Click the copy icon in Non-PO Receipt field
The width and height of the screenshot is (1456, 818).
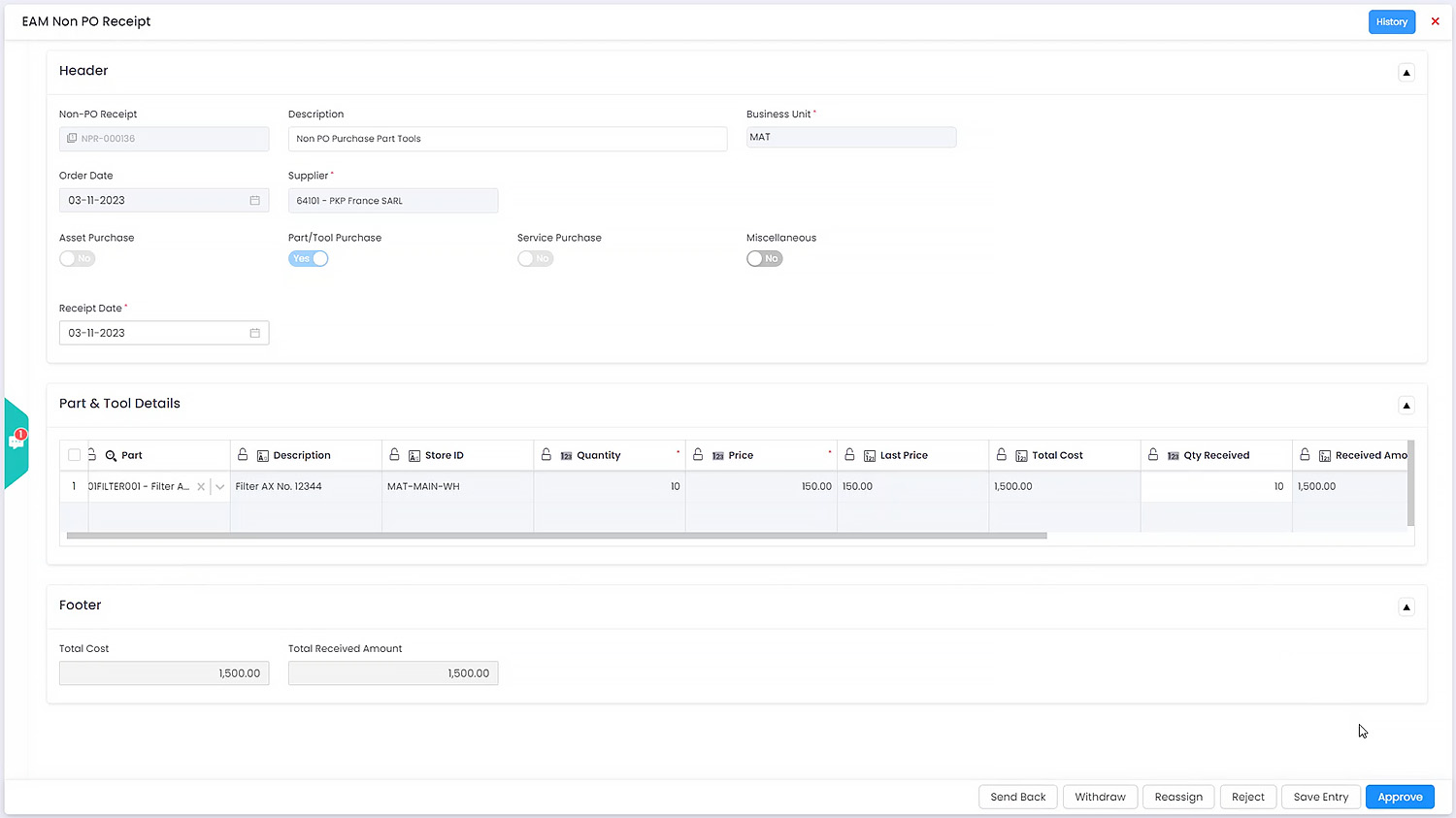72,139
